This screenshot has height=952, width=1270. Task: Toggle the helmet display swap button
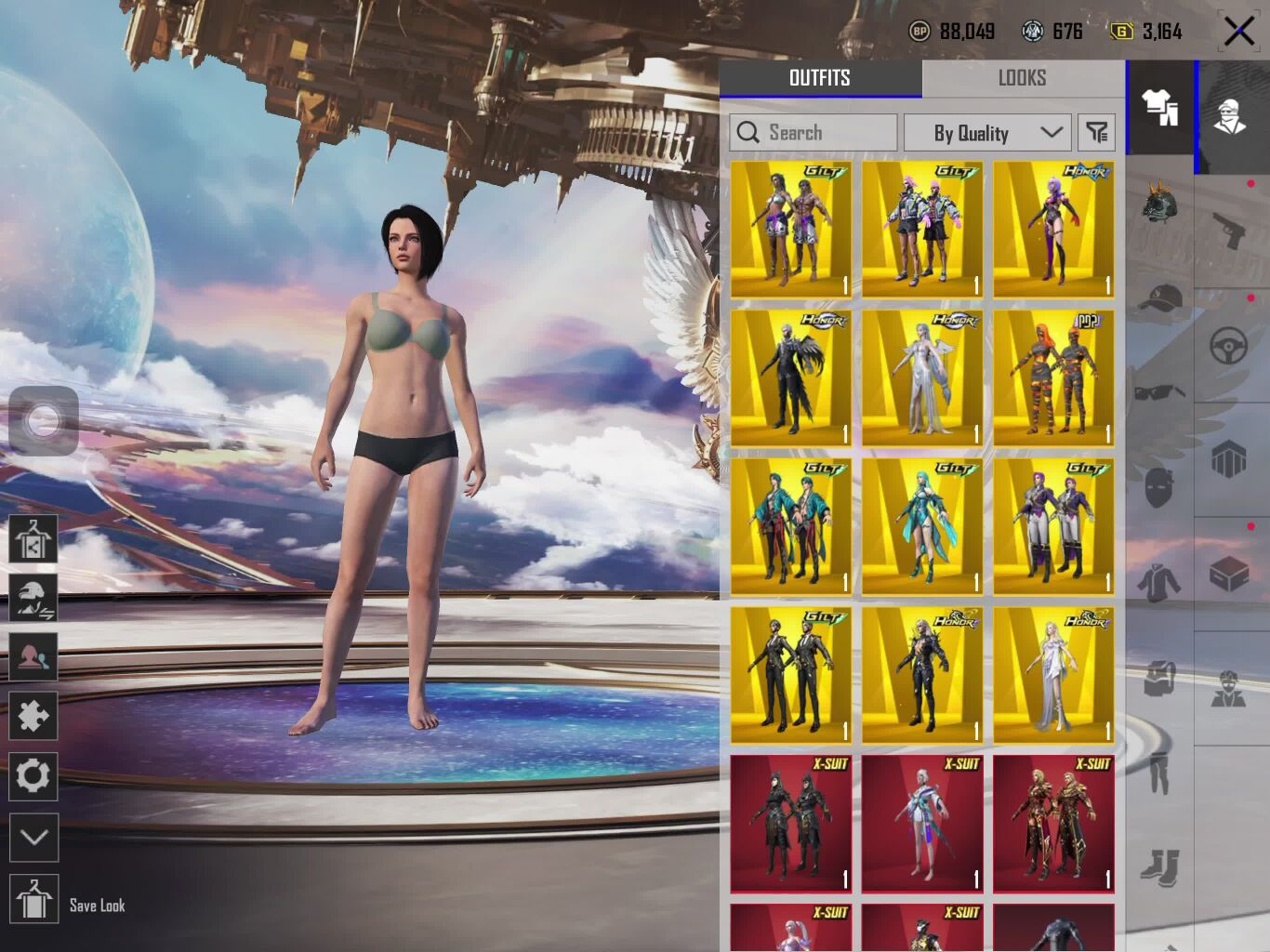coord(33,598)
